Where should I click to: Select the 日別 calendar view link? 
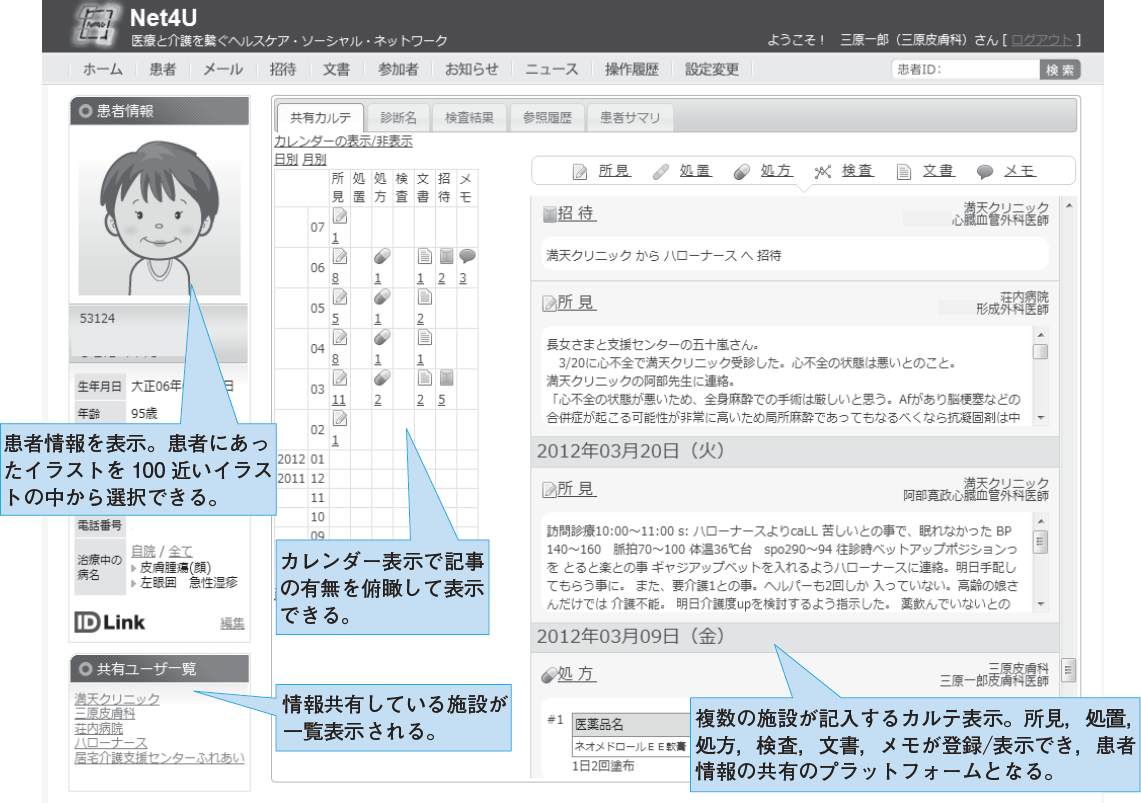coord(286,159)
